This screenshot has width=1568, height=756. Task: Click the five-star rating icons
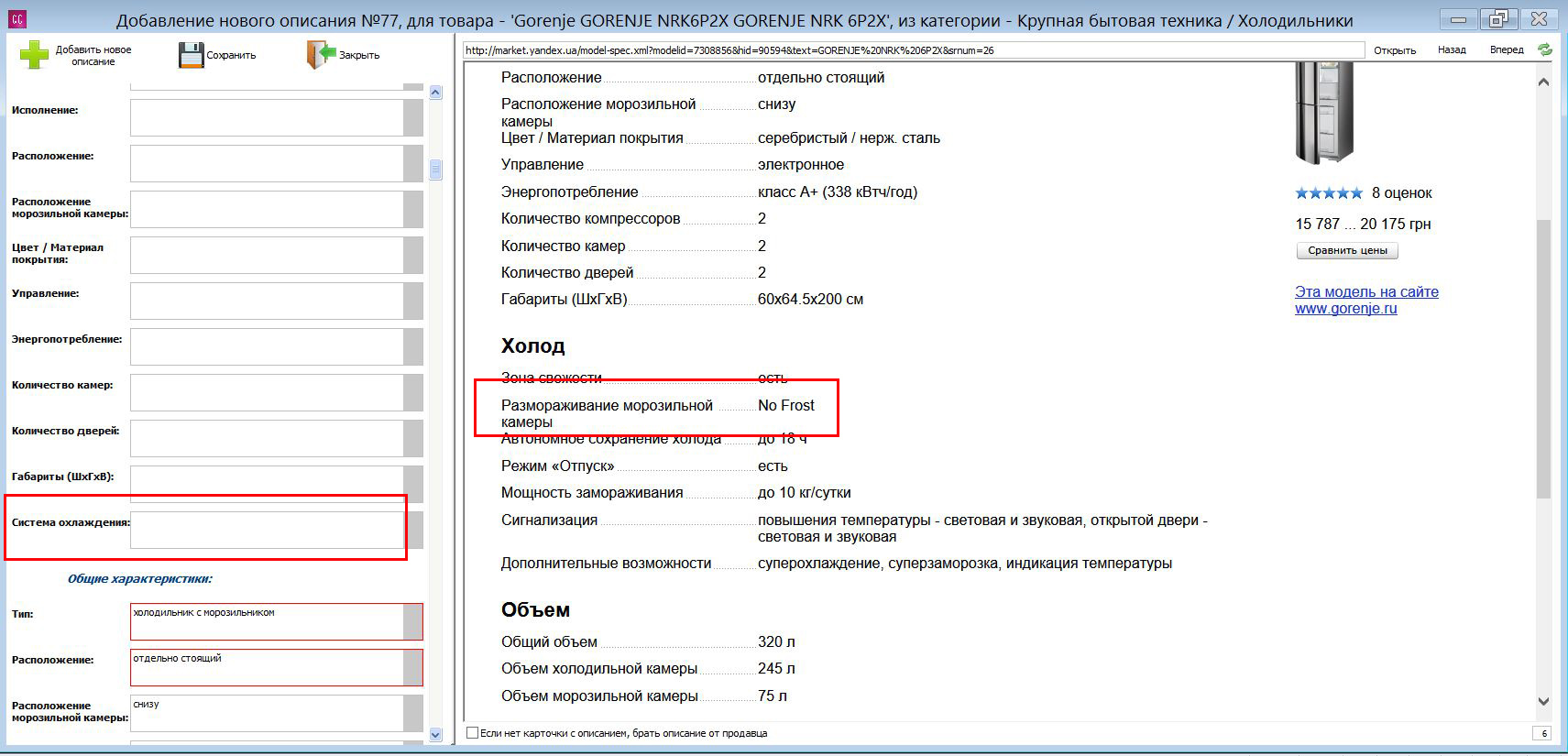pos(1329,192)
